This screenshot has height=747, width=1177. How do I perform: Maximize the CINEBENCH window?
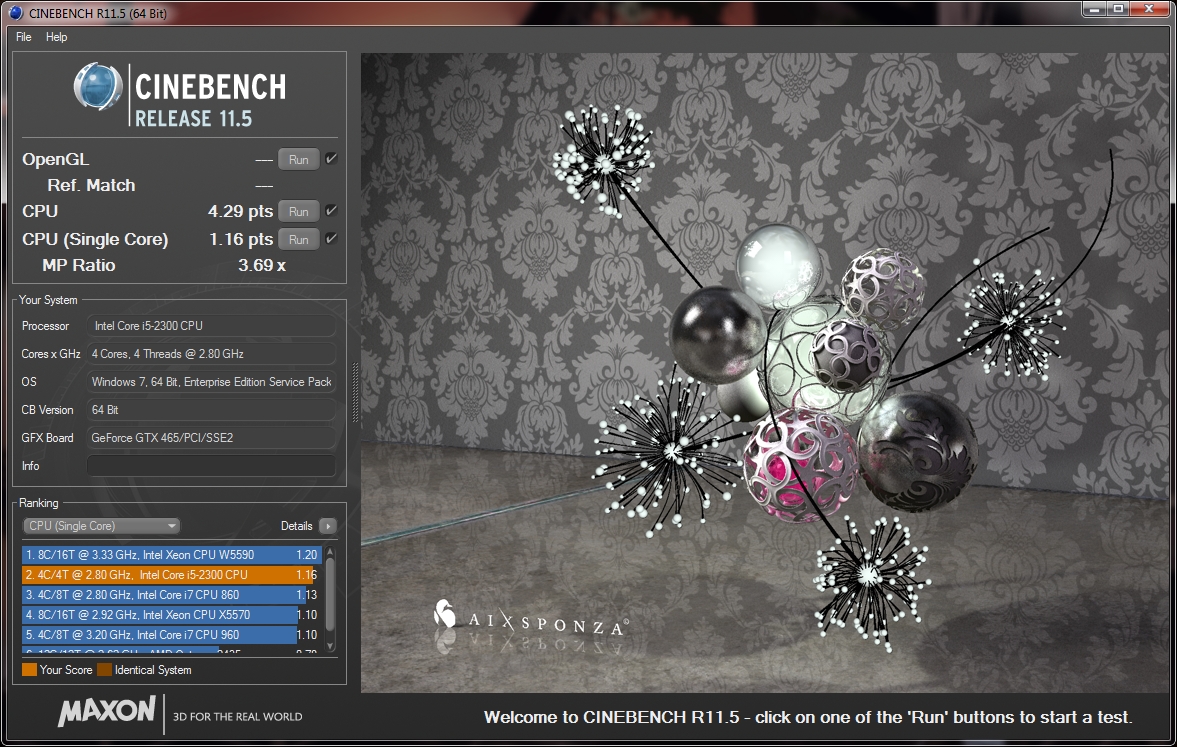click(1118, 9)
